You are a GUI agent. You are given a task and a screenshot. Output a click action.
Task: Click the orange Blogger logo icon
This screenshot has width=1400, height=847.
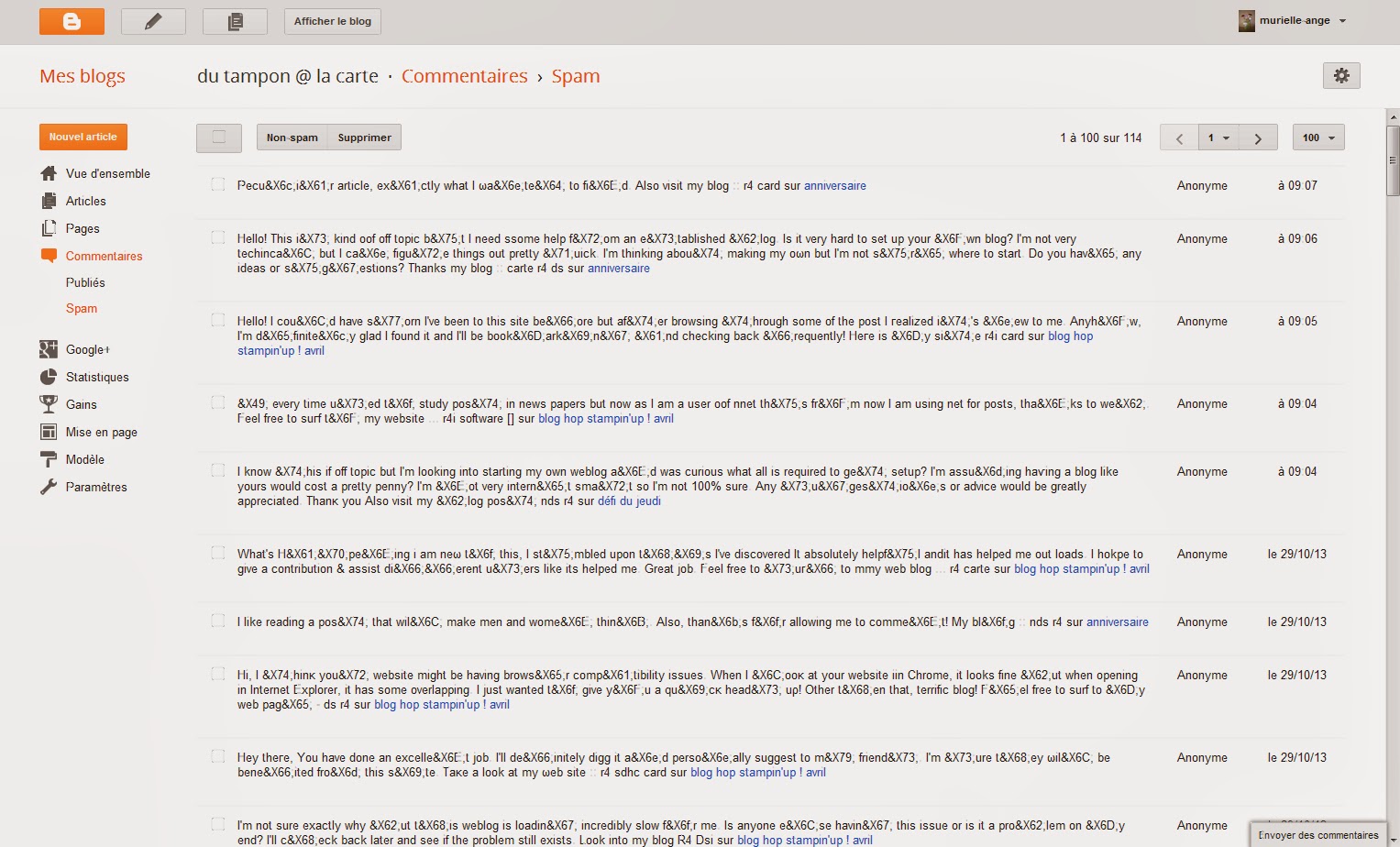(72, 21)
